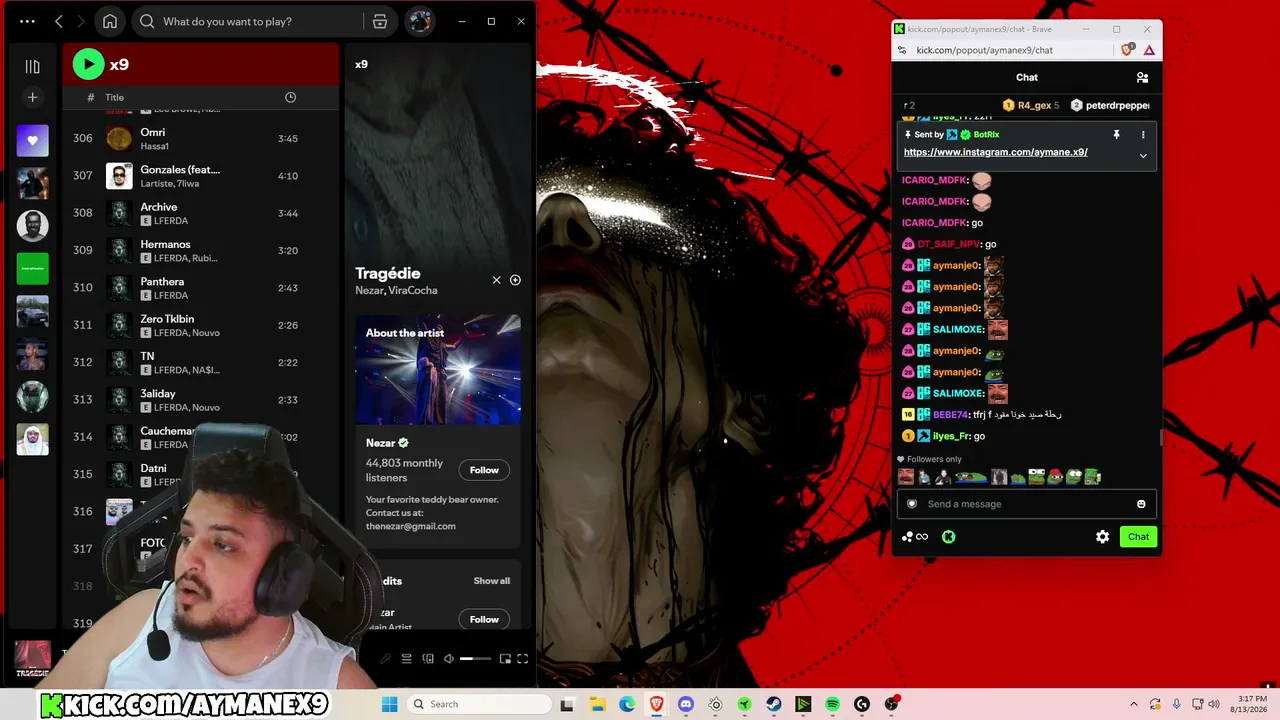
Task: Select the track 3aliday
Action: click(200, 400)
